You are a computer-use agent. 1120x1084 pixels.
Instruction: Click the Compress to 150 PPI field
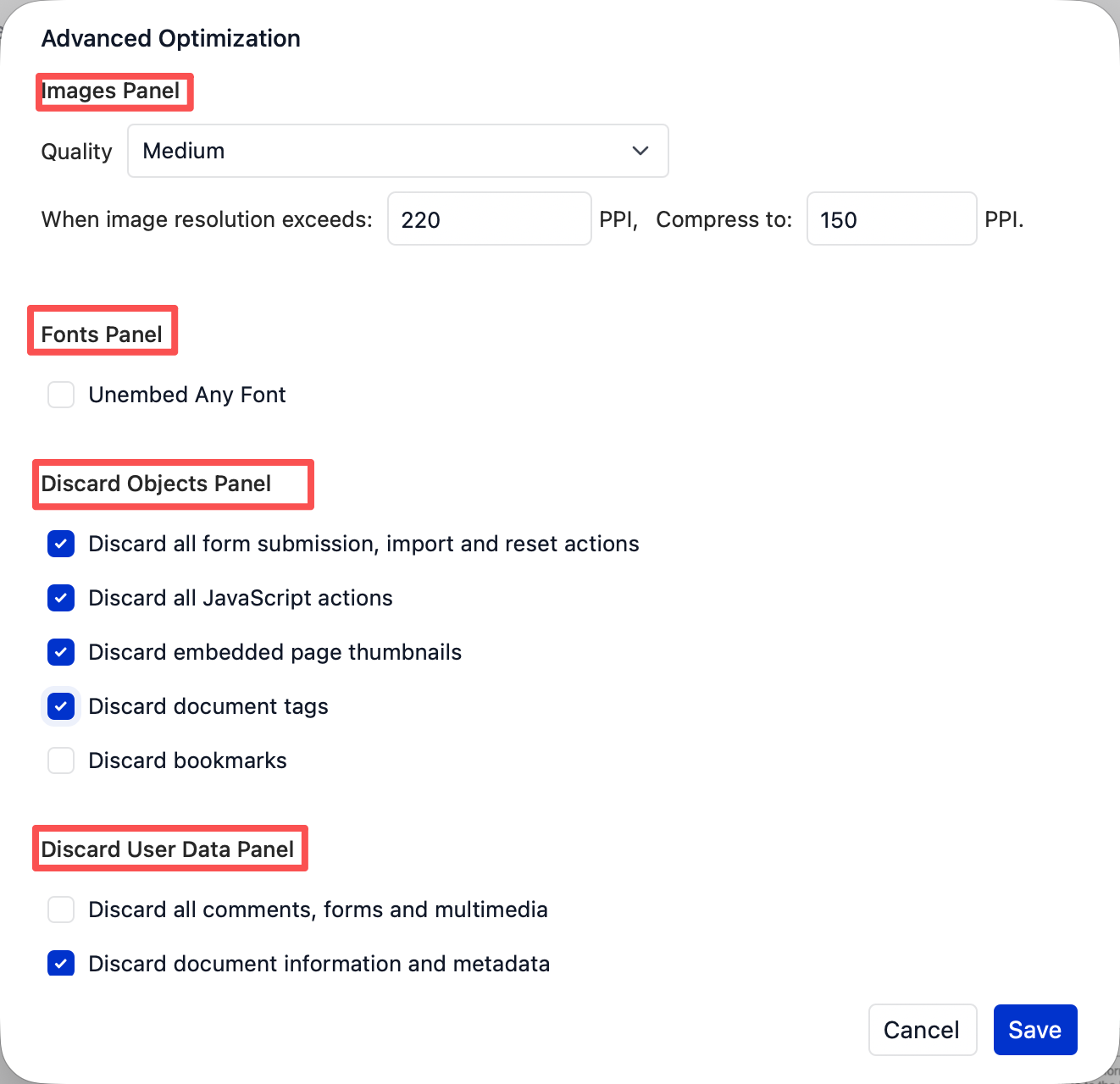(x=891, y=219)
